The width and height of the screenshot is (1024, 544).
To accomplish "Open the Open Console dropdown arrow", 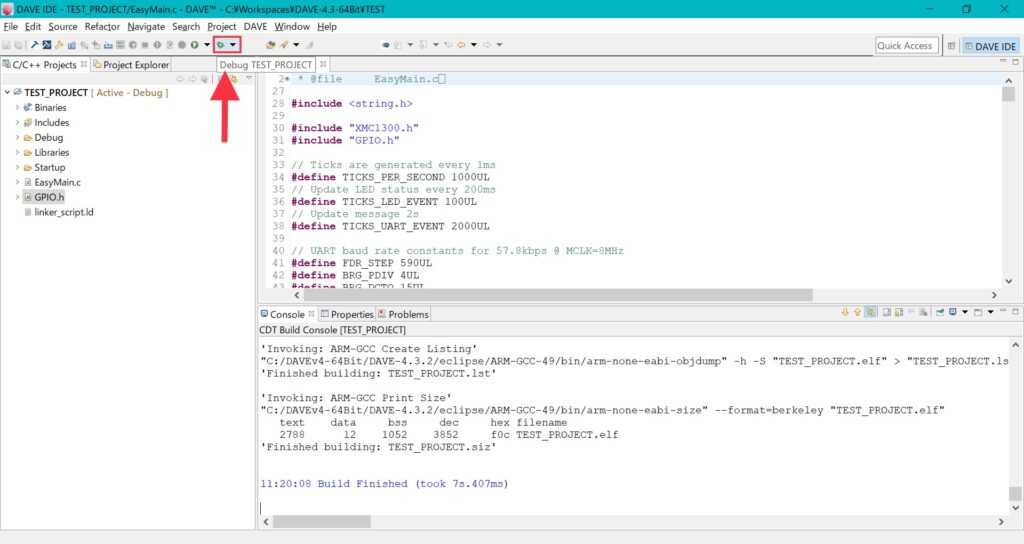I will [x=991, y=312].
